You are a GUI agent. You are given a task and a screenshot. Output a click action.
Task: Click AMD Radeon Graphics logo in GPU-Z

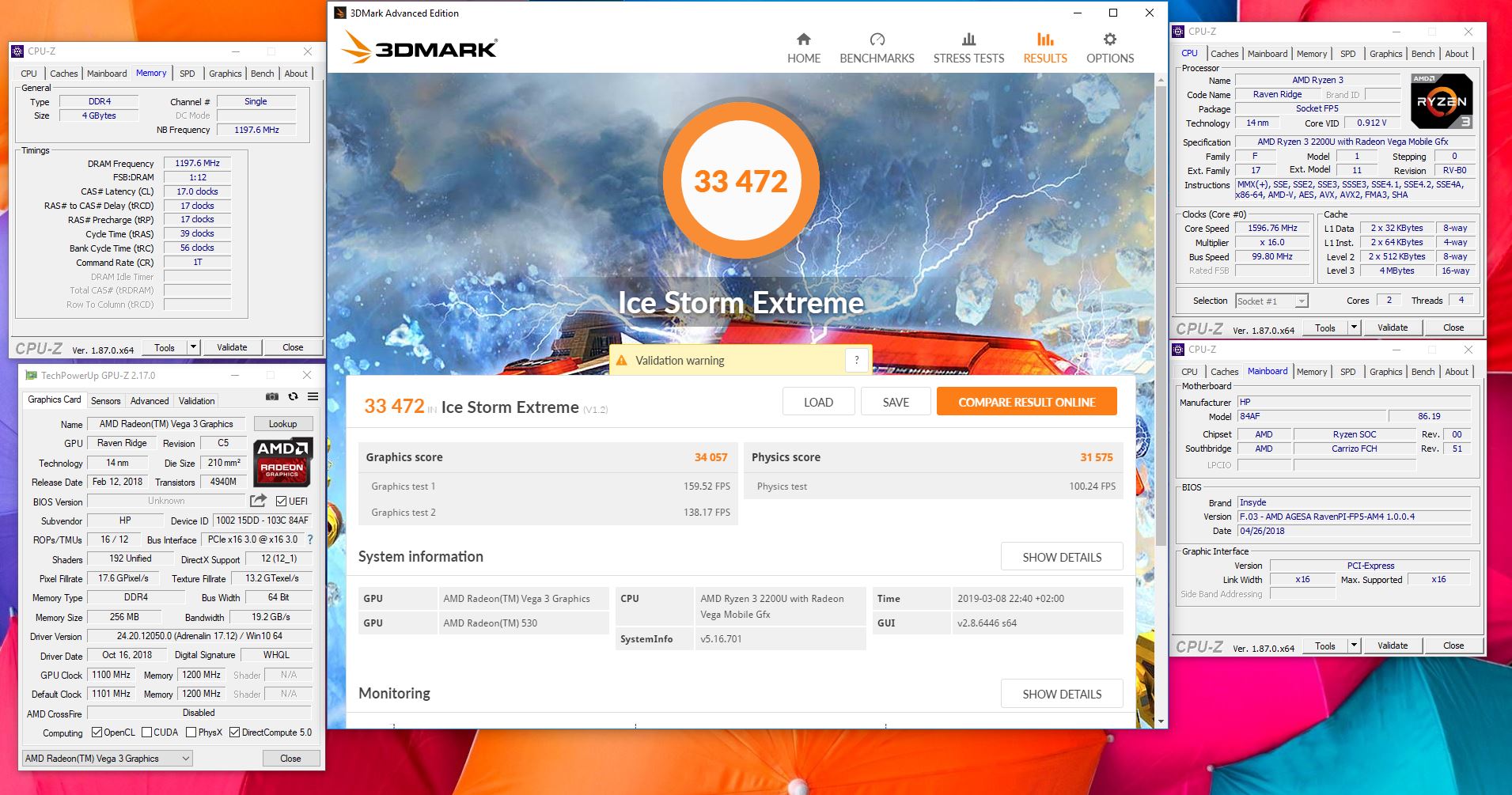[282, 462]
